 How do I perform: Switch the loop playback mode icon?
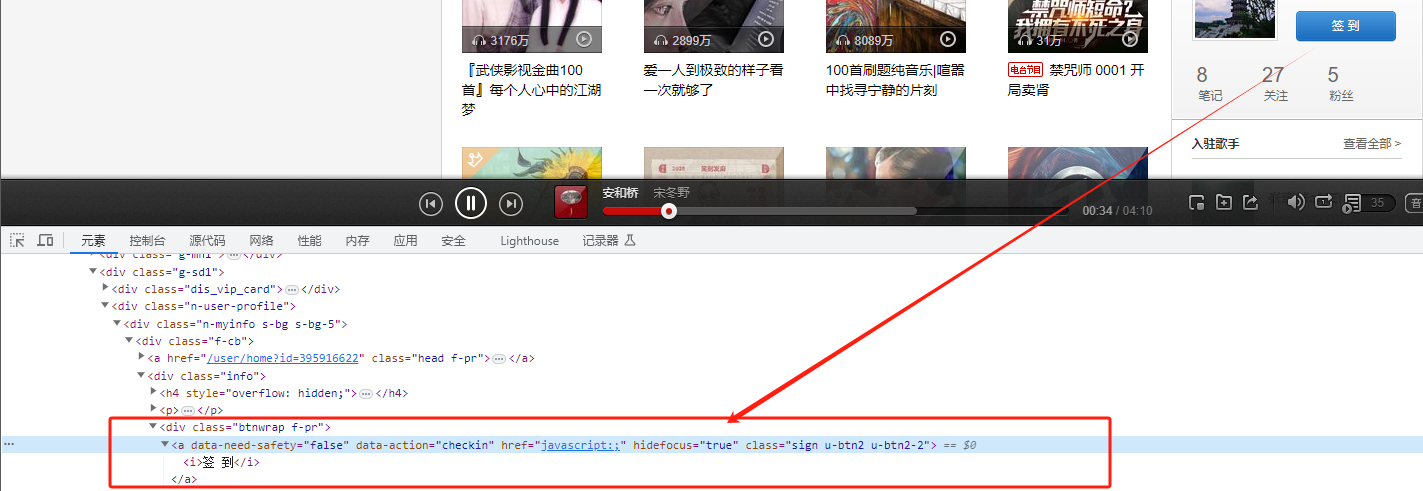1324,202
